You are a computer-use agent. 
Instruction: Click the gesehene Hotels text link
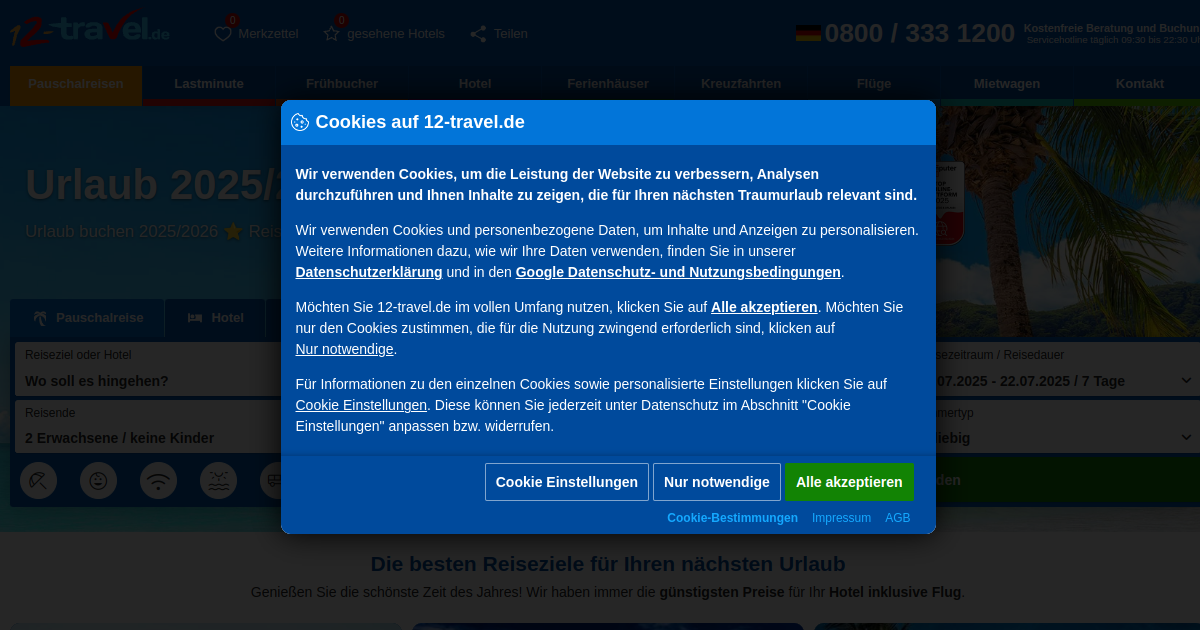396,34
